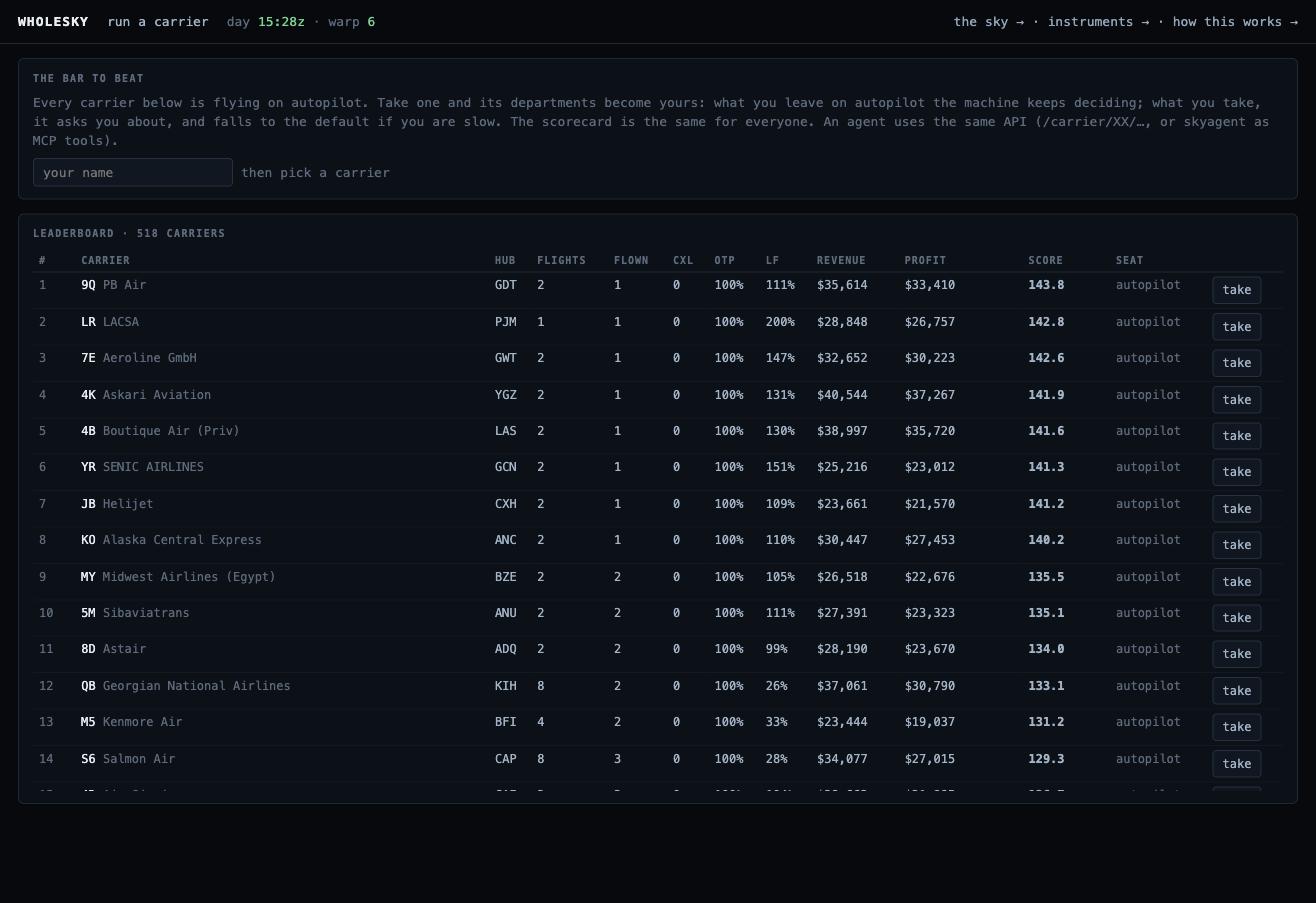Click score value 143.8
1316x903 pixels.
(1046, 285)
